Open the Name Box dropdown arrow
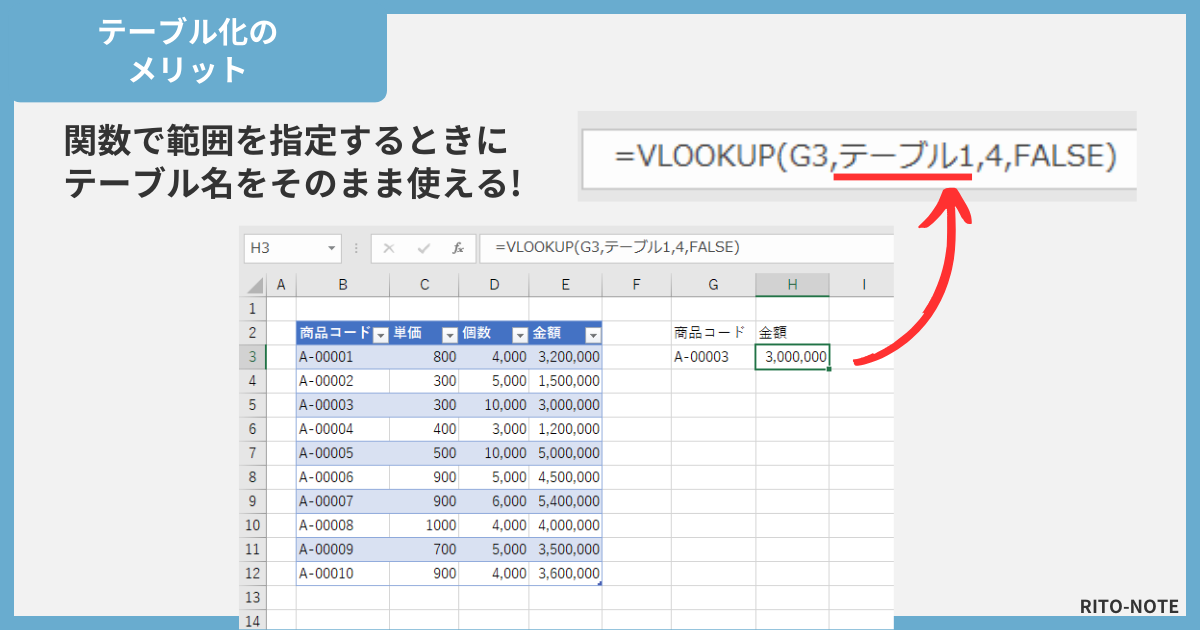 tap(332, 248)
